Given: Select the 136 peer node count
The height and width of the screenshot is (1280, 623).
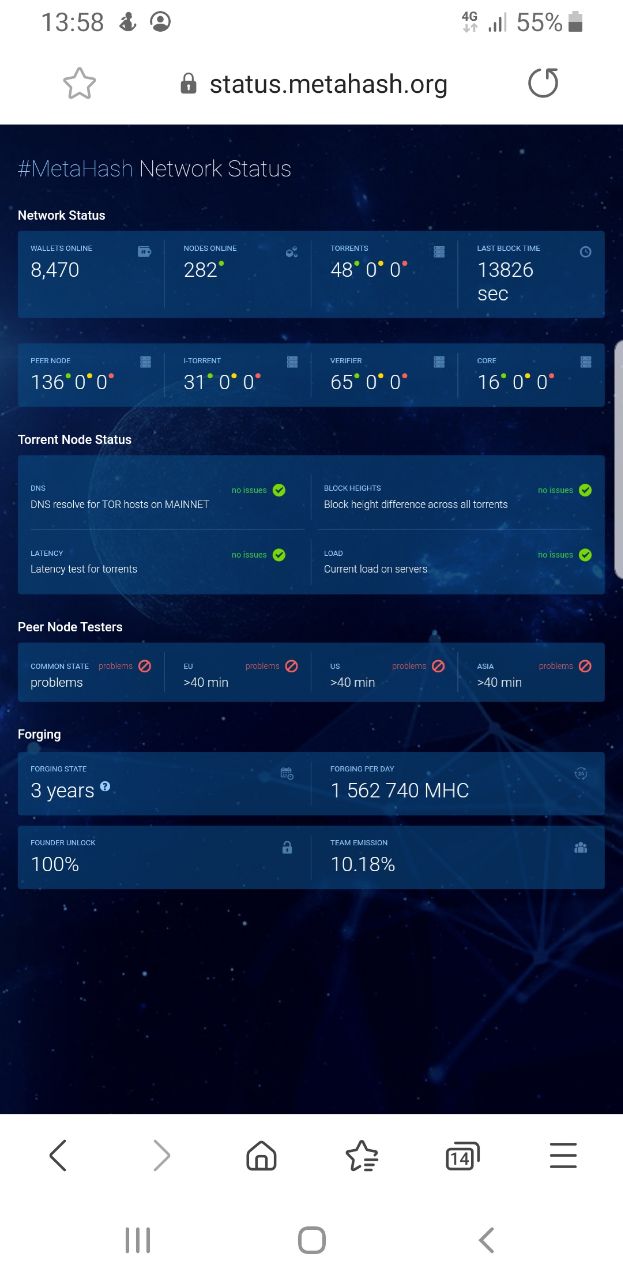Looking at the screenshot, I should [47, 382].
